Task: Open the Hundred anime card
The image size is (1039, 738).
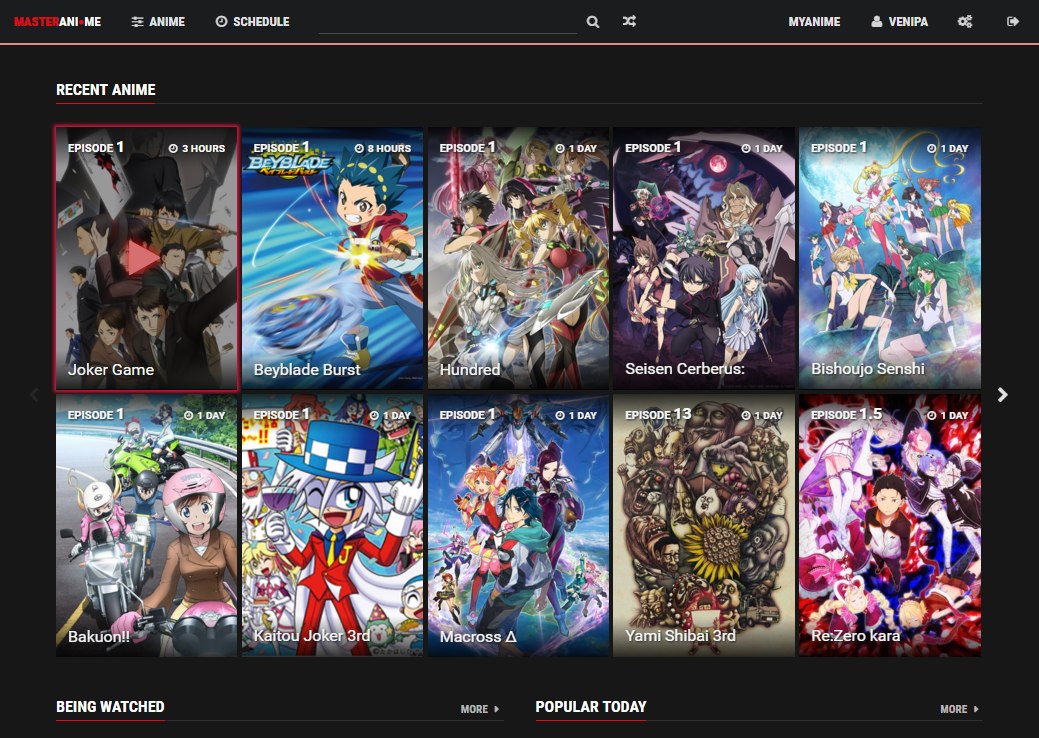Action: (x=518, y=258)
